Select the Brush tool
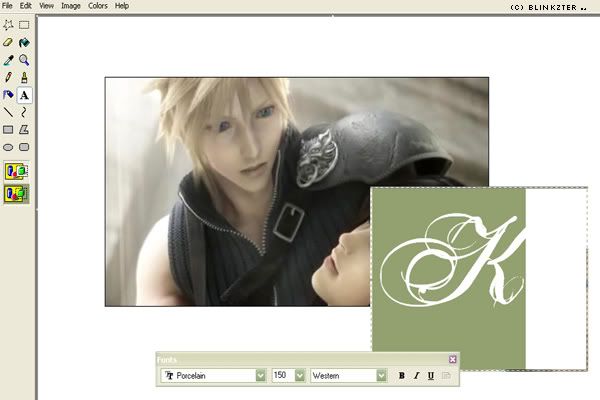Viewport: 600px width, 400px height. click(24, 77)
